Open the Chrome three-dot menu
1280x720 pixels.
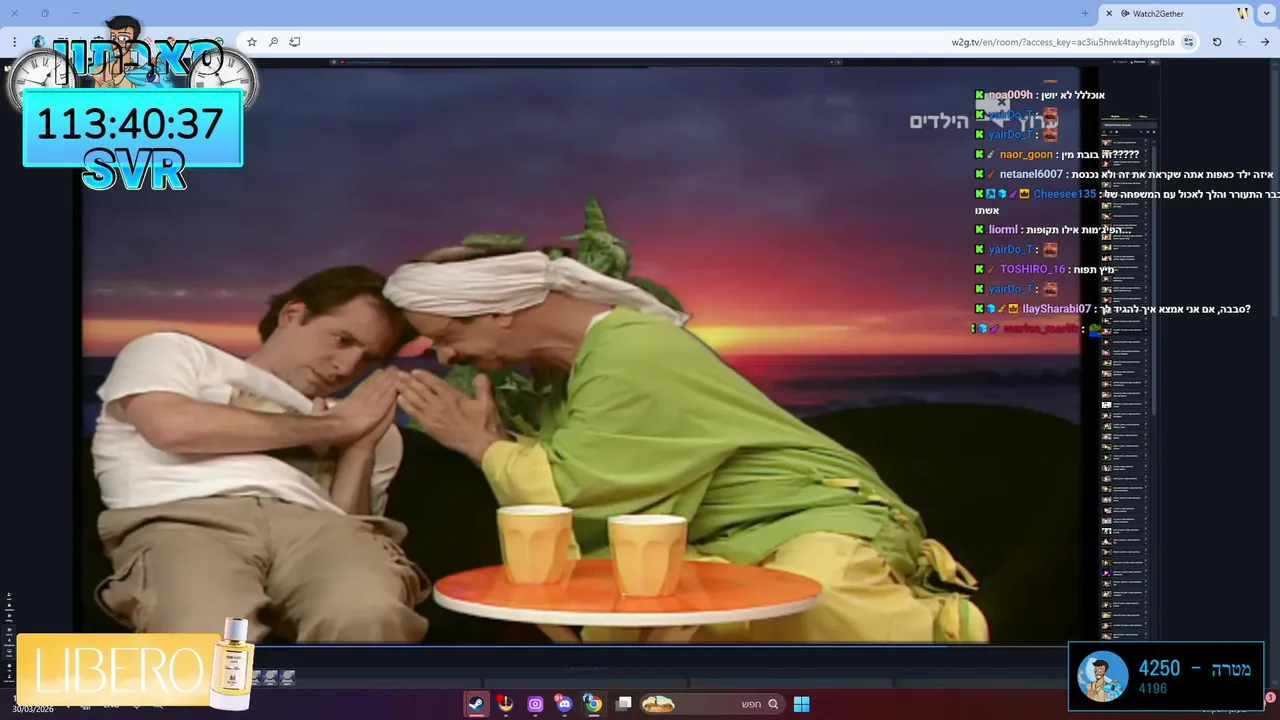point(14,42)
